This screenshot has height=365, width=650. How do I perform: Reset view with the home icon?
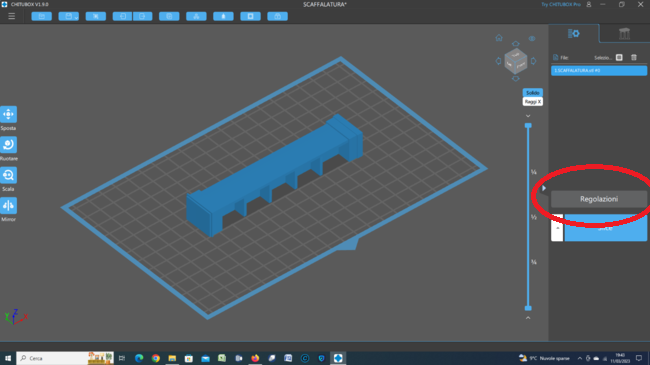pyautogui.click(x=499, y=38)
